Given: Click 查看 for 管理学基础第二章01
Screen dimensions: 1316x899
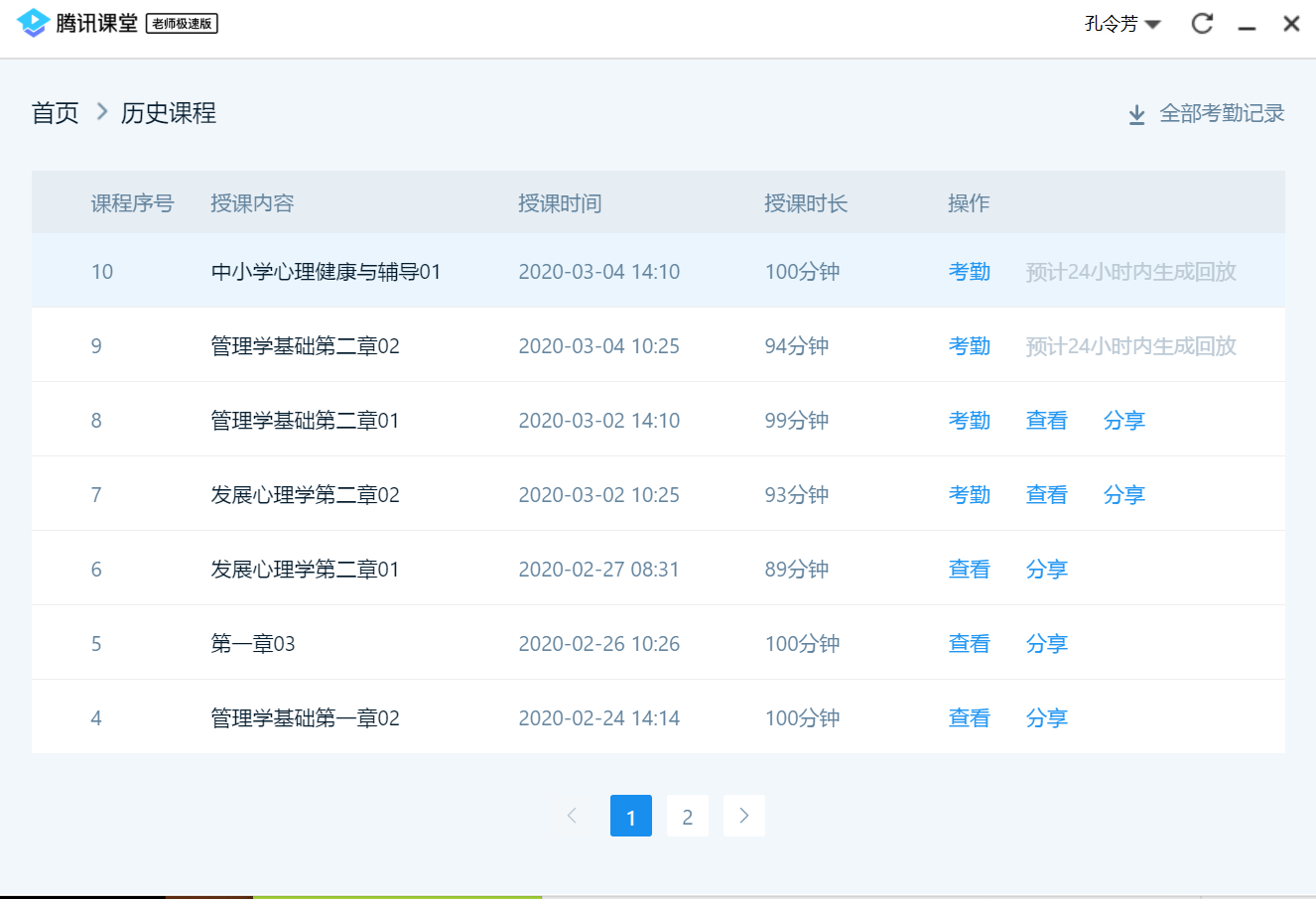Looking at the screenshot, I should point(1046,421).
